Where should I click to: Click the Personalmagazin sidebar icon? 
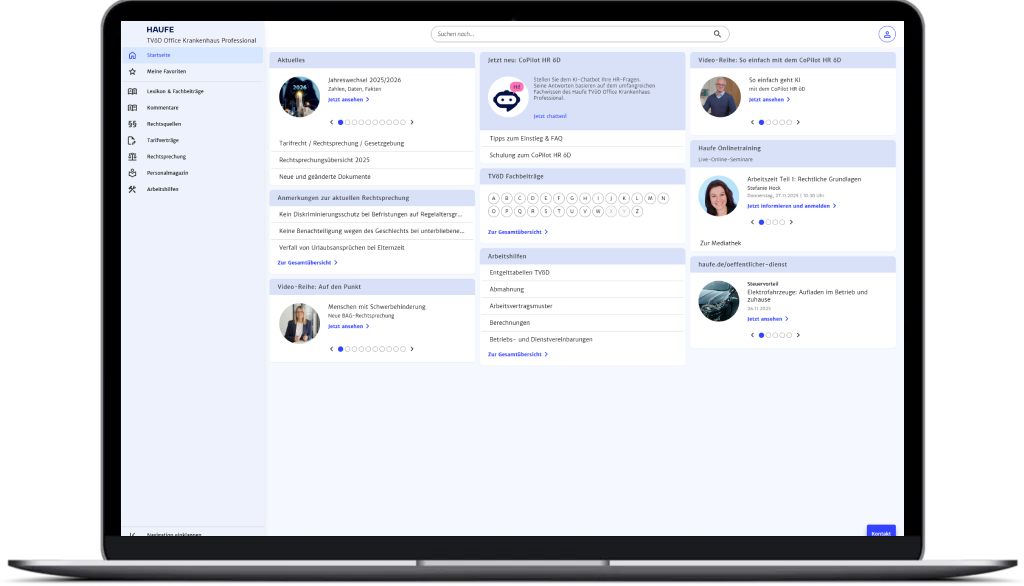(132, 173)
